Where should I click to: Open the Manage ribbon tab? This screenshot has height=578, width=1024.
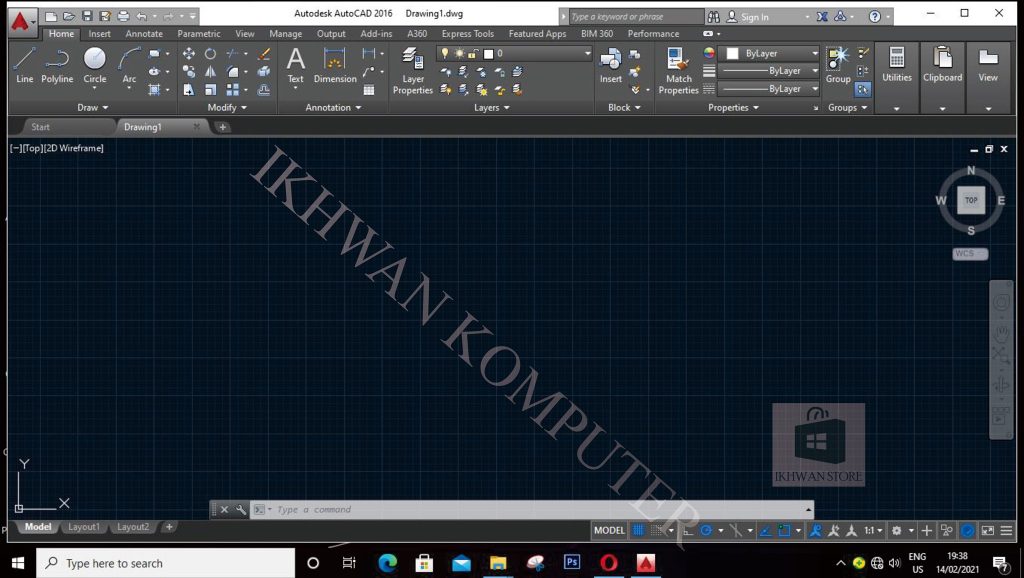point(285,33)
